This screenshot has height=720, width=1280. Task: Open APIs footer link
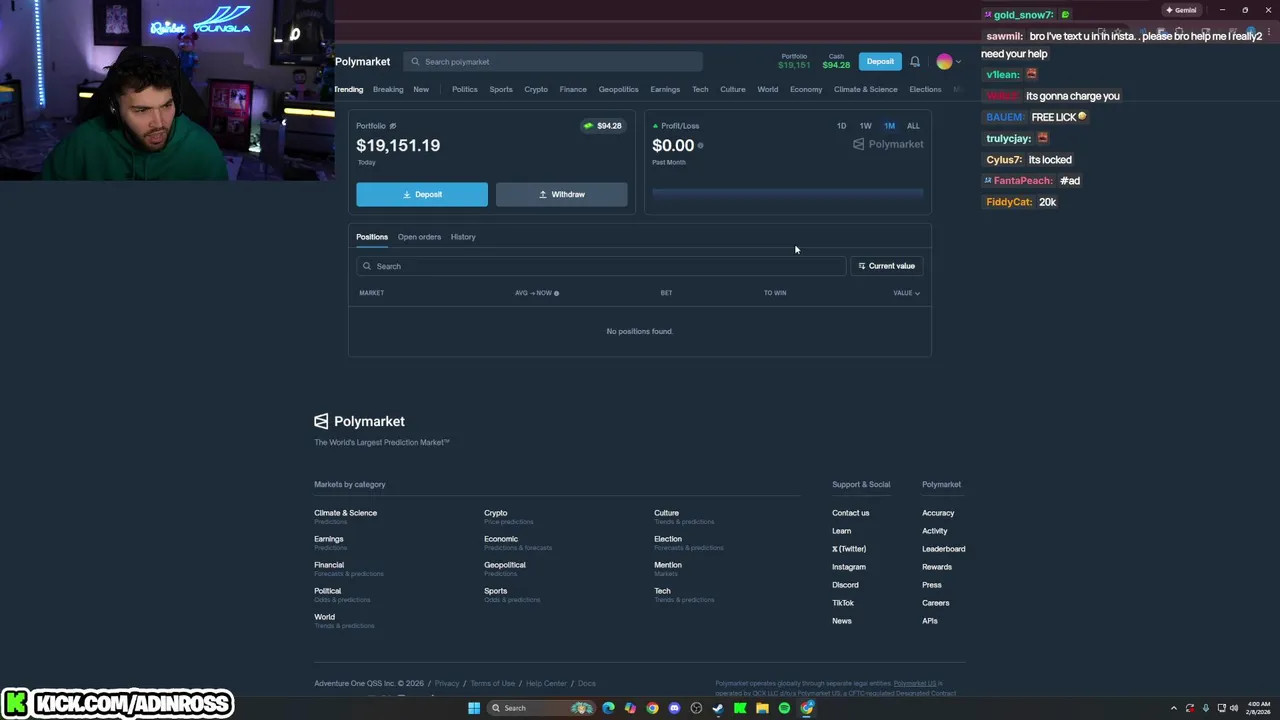coord(930,621)
